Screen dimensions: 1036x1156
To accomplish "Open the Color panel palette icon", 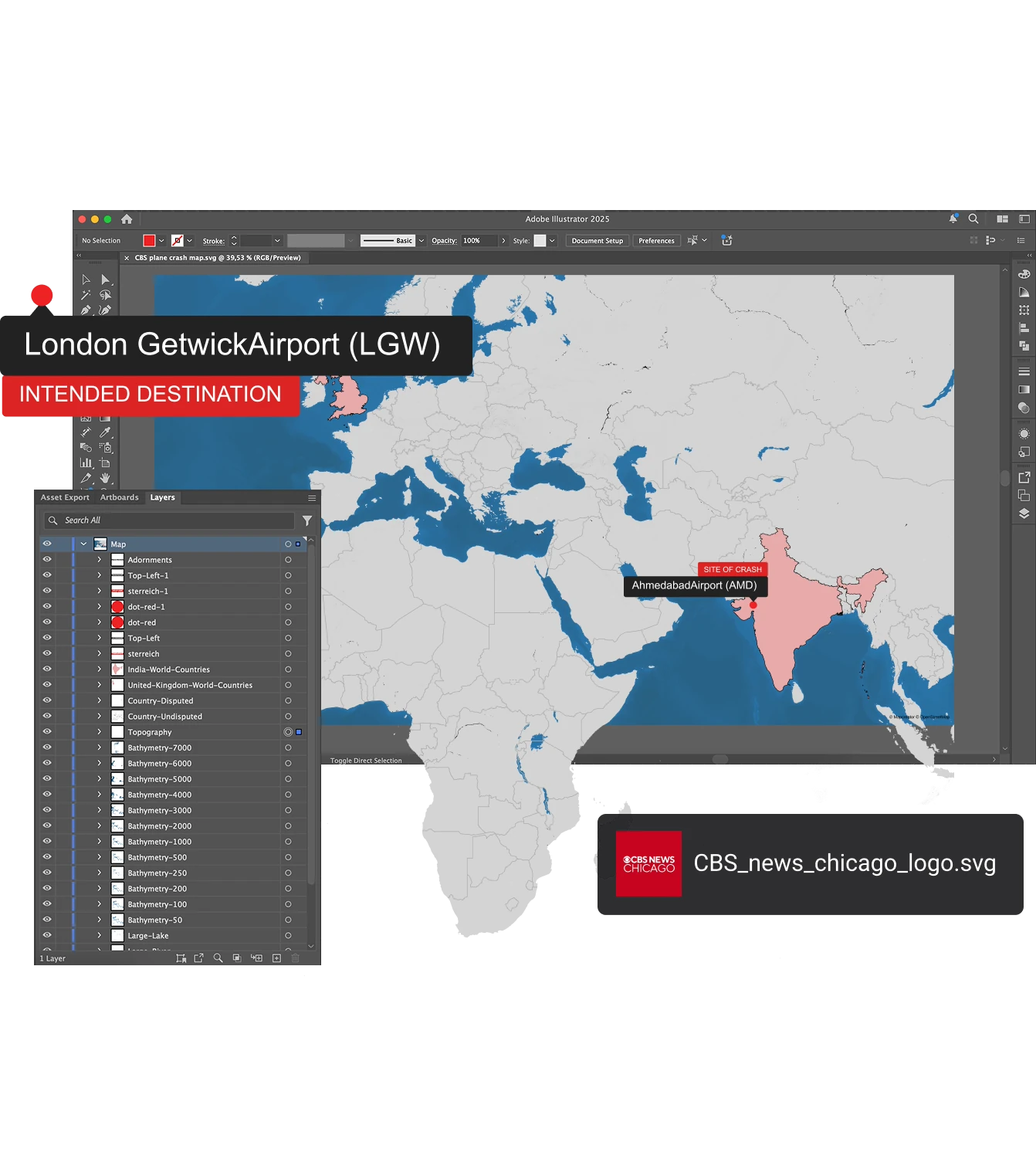I will point(1024,274).
